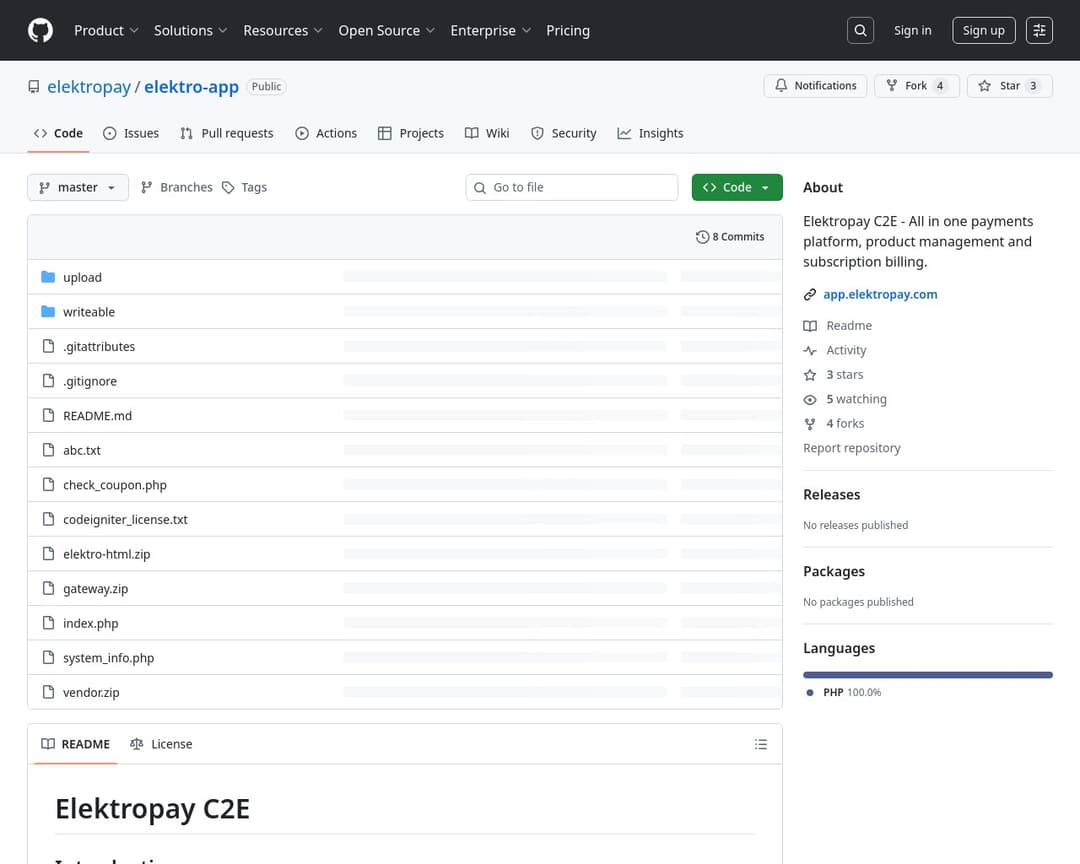
Task: Switch to the Issues tab
Action: 131,133
